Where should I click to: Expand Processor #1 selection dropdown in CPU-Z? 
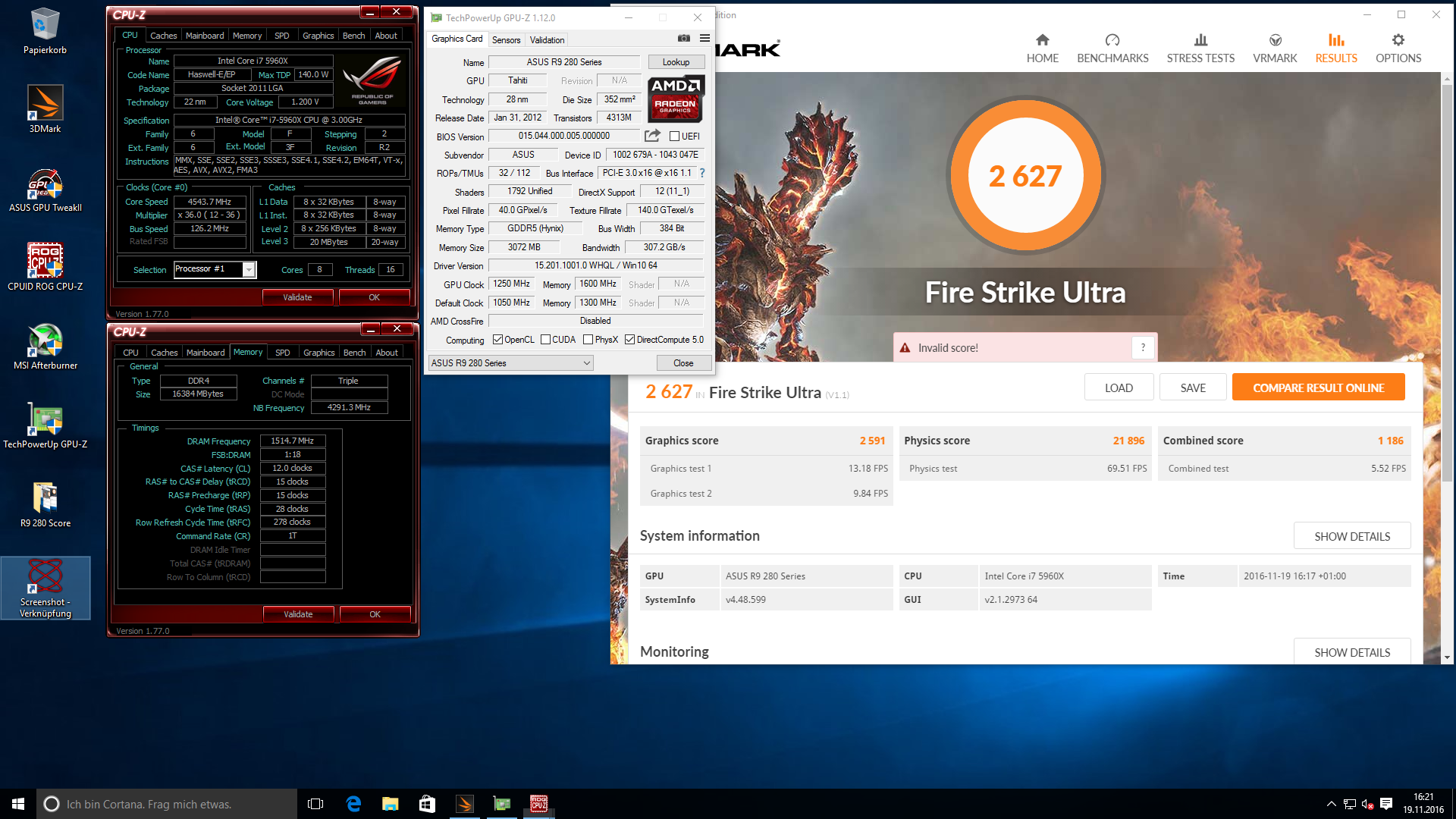[249, 269]
